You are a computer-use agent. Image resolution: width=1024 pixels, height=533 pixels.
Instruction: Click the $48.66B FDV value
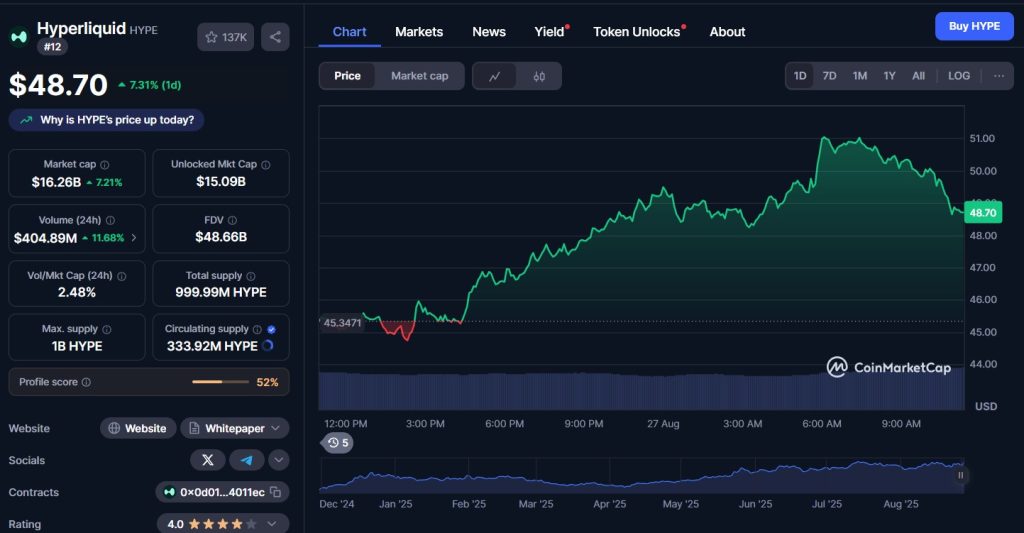(x=221, y=237)
